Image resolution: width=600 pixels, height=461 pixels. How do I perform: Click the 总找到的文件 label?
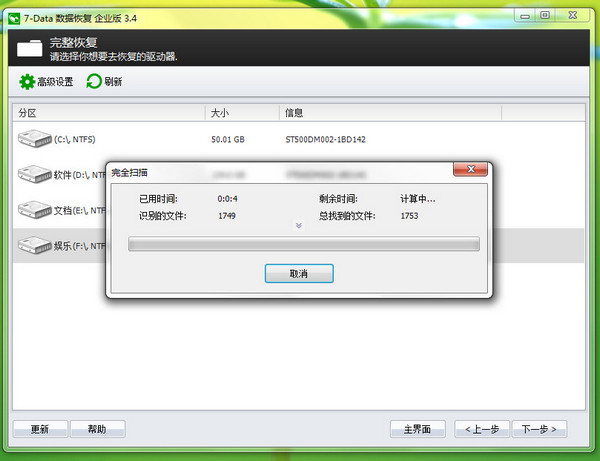pos(347,216)
